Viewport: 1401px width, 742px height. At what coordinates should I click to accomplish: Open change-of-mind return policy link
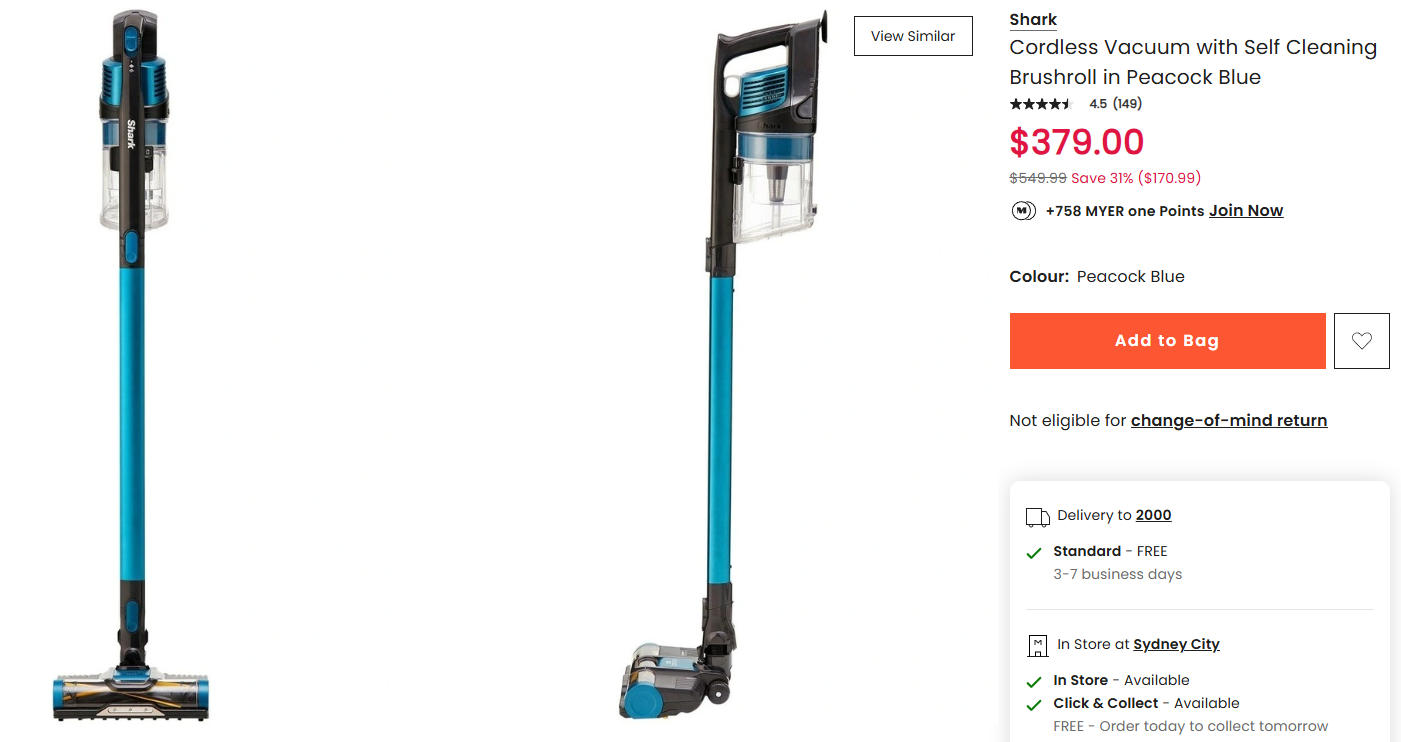[1229, 421]
